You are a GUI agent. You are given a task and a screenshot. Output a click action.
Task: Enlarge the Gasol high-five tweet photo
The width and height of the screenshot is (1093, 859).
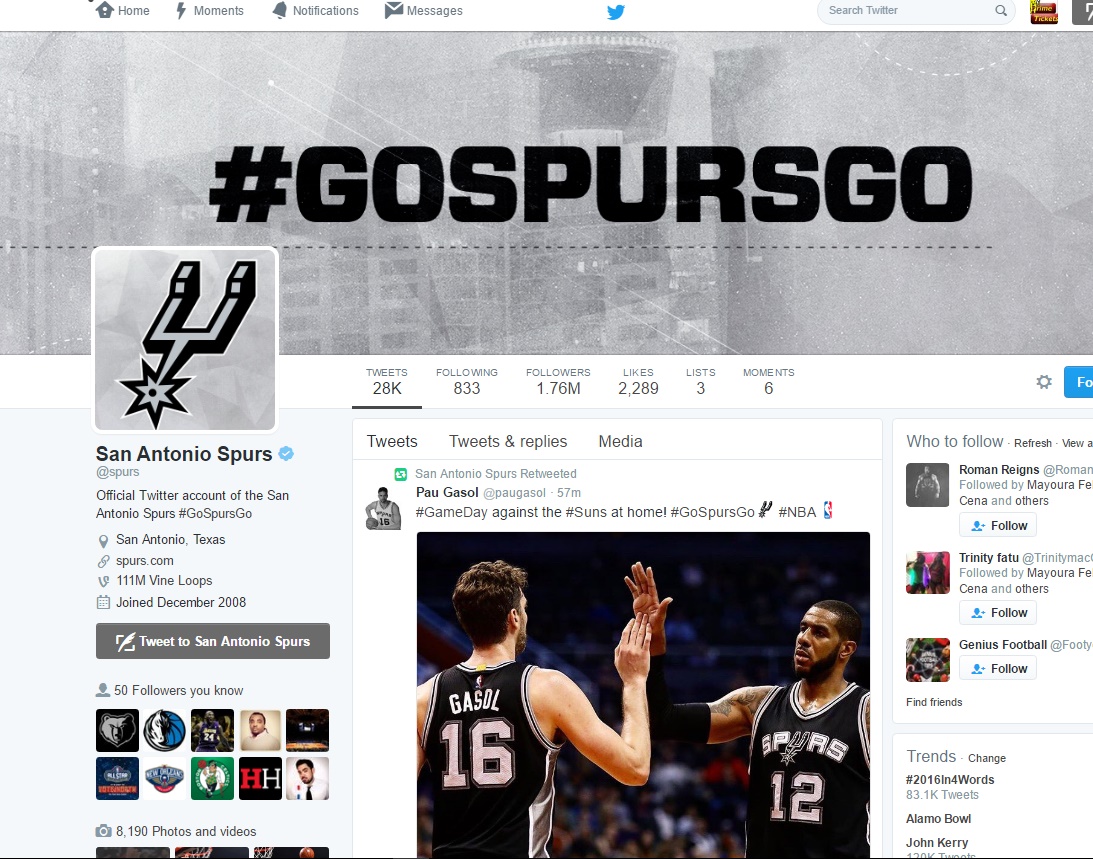click(643, 695)
